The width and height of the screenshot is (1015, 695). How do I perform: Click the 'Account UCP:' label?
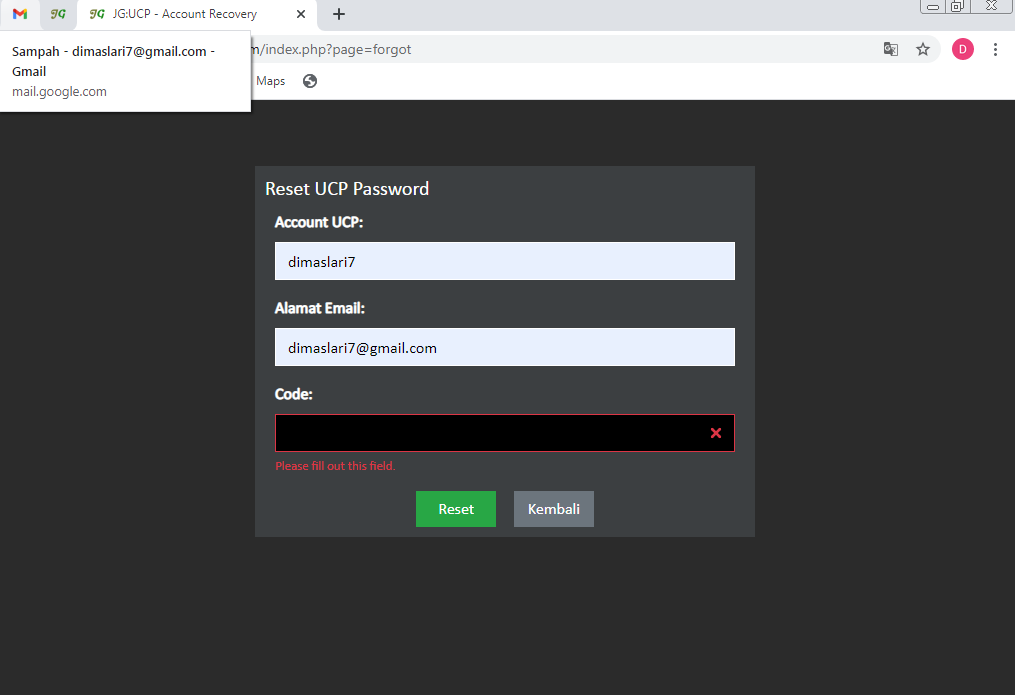click(x=318, y=223)
